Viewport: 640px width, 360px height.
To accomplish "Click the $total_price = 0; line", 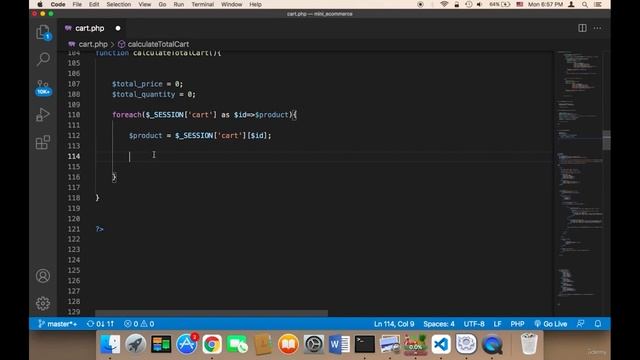I will [x=147, y=84].
